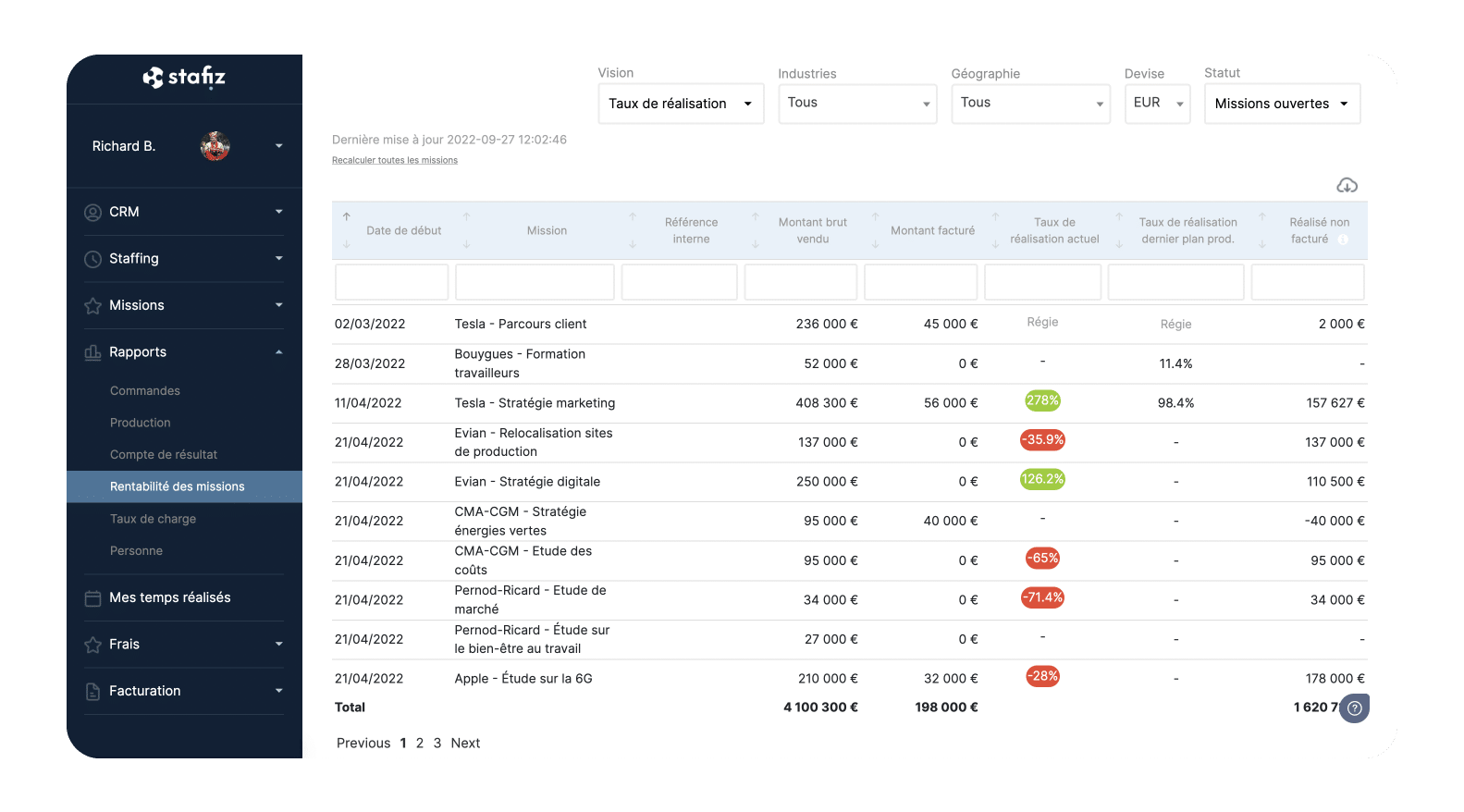Open Mes temps réalisés section
The width and height of the screenshot is (1464, 812).
click(170, 598)
